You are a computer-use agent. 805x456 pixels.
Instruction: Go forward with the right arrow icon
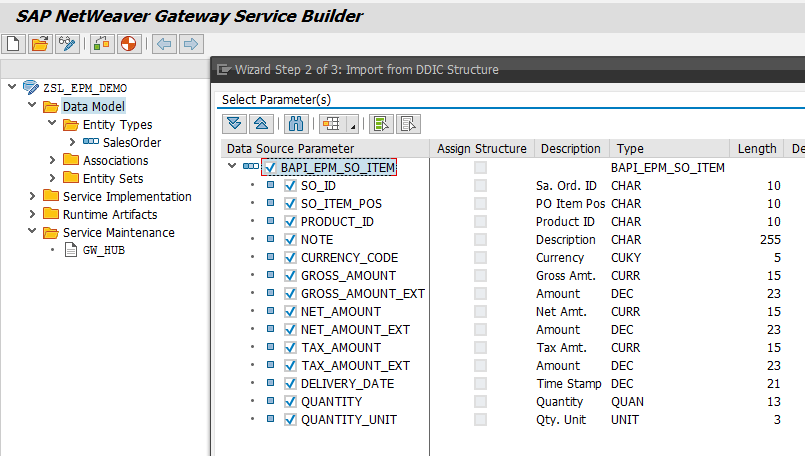click(191, 44)
